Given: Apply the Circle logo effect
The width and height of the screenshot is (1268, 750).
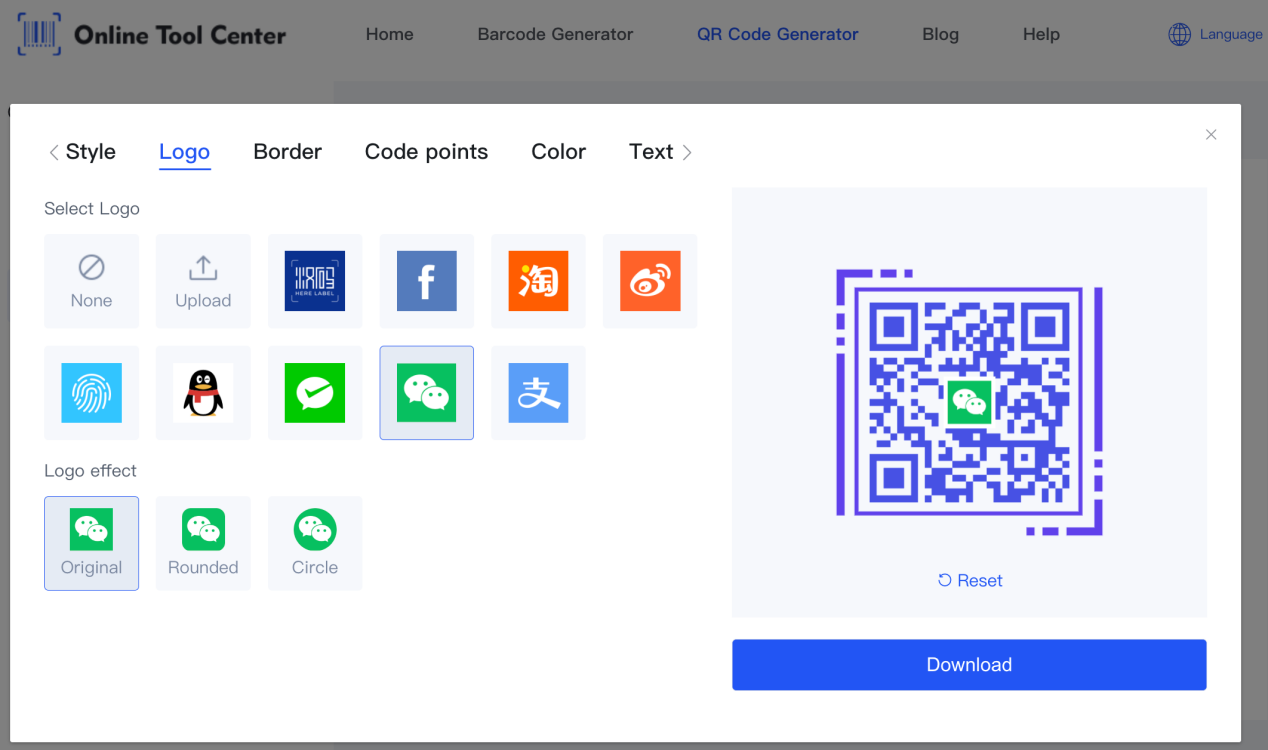Looking at the screenshot, I should click(x=315, y=543).
